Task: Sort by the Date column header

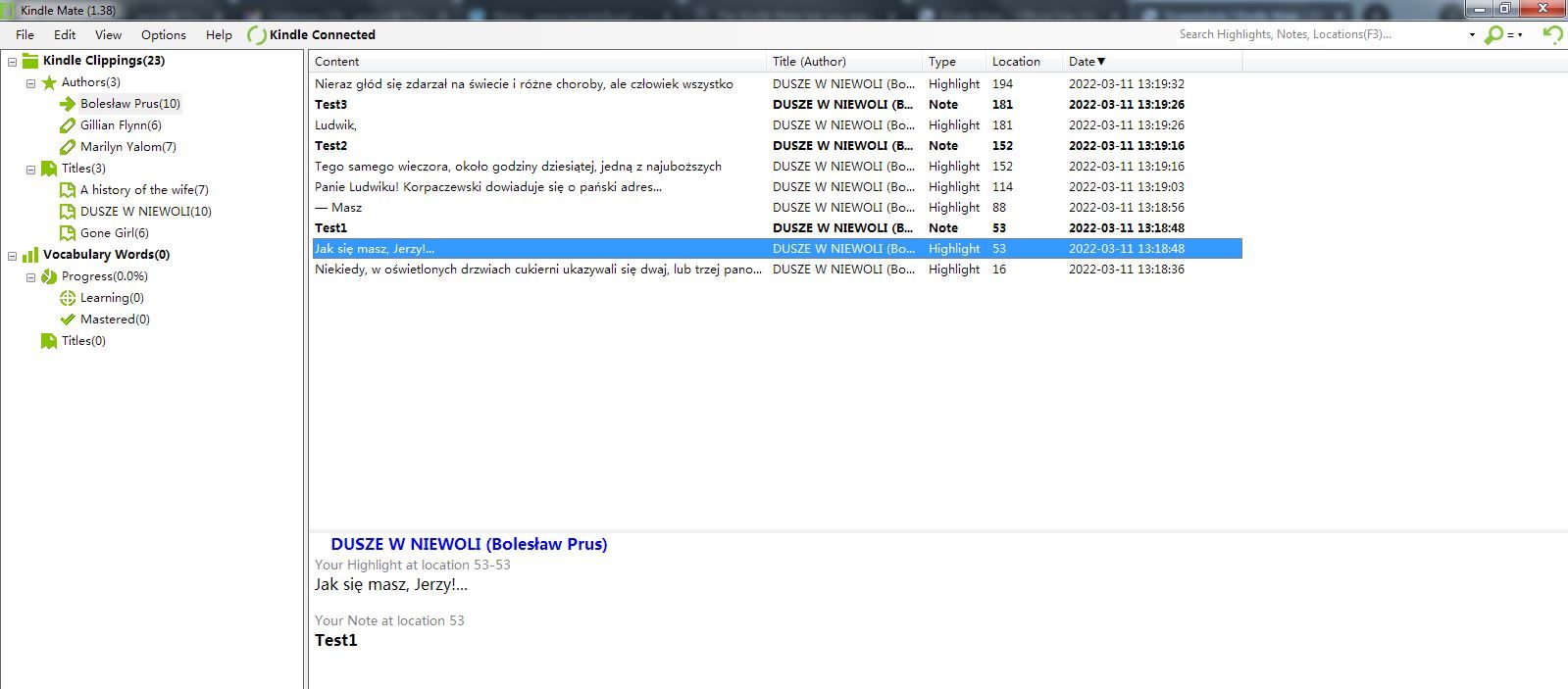Action: (x=1152, y=62)
